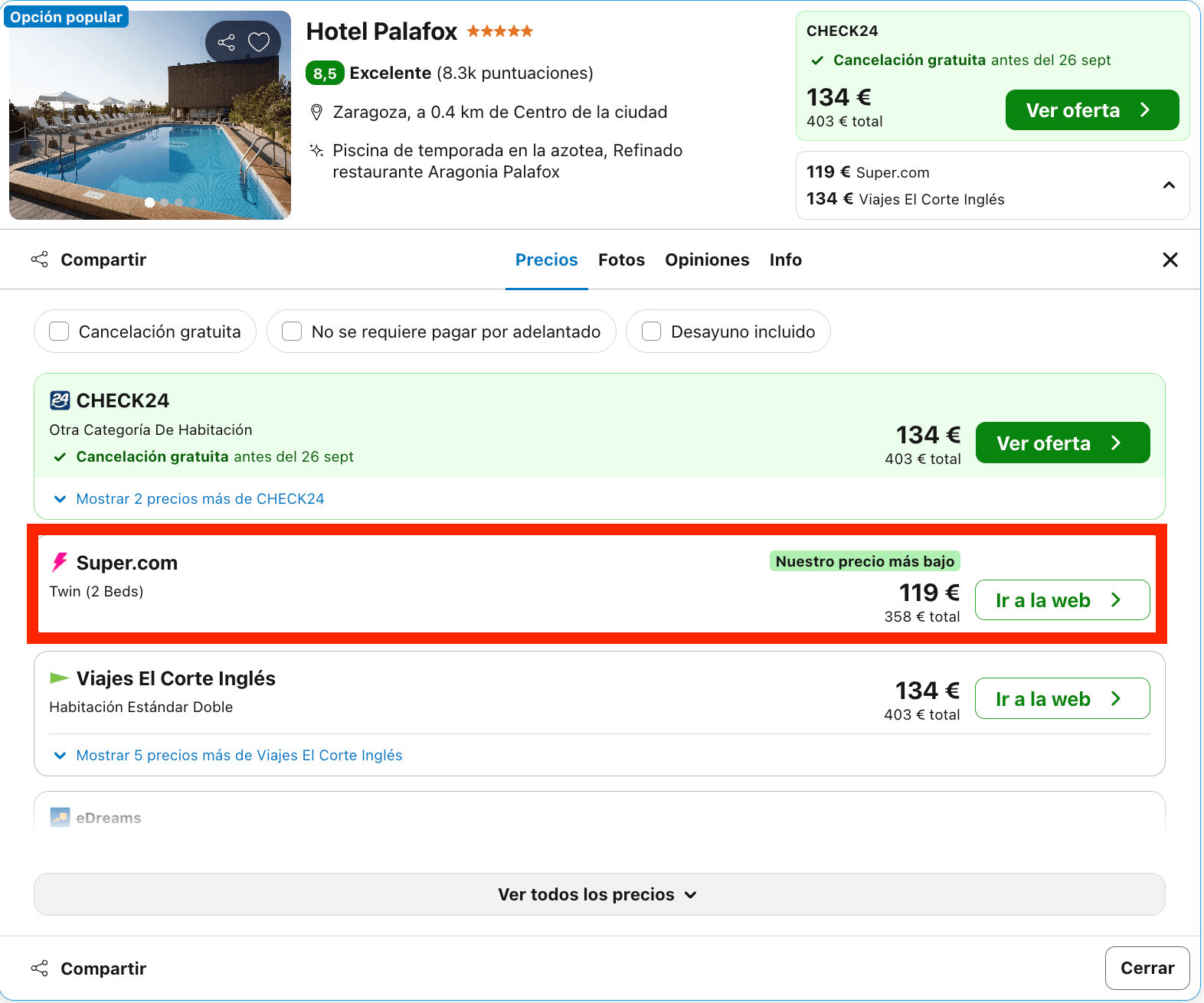1204x1003 pixels.
Task: Click Zaragoza, a 0.4 km de Centro text
Action: click(500, 113)
